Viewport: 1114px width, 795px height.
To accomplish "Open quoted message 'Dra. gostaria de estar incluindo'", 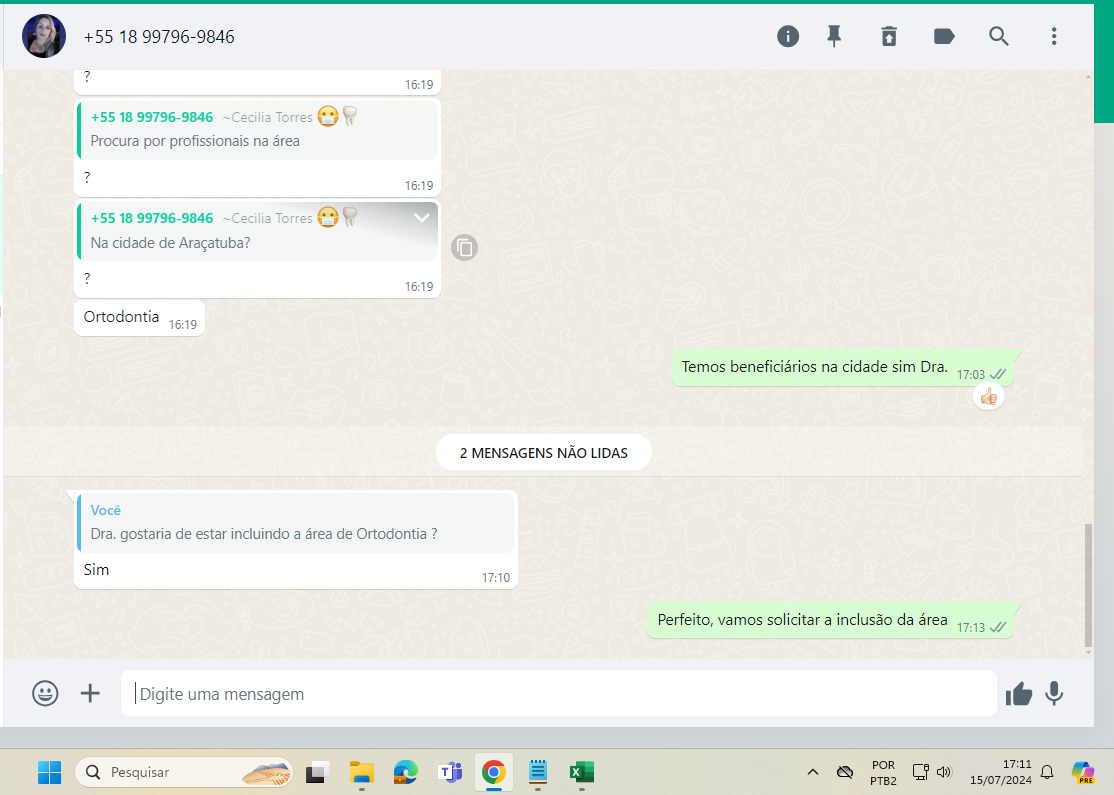I will 296,523.
